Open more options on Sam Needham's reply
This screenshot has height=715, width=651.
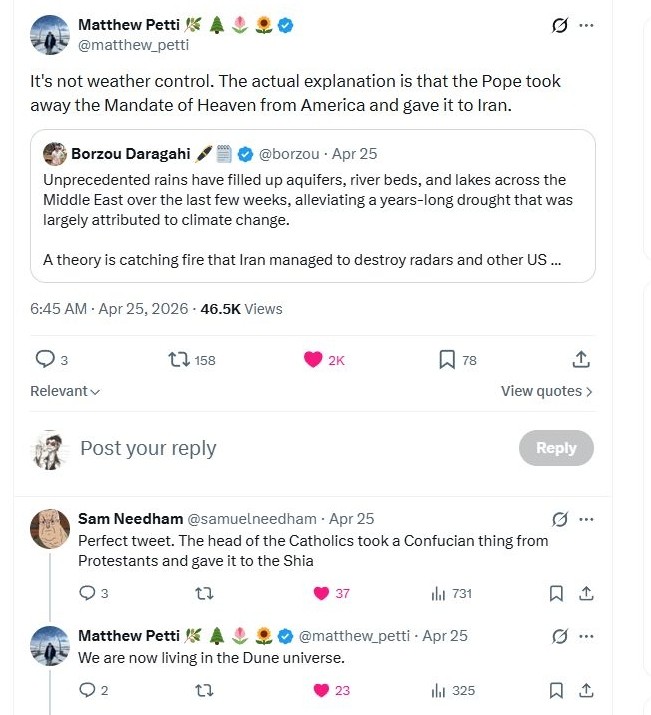click(x=586, y=519)
